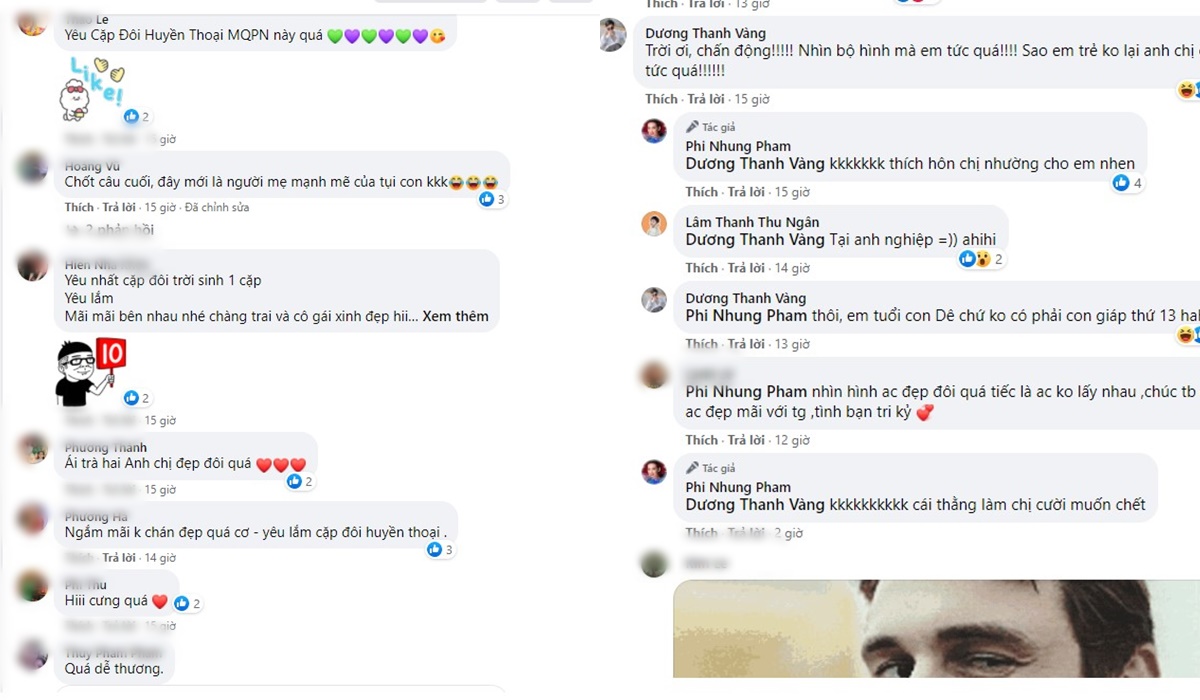Click '15 giờ' timestamp under Dương Thanh Vàng's top comment

752,99
